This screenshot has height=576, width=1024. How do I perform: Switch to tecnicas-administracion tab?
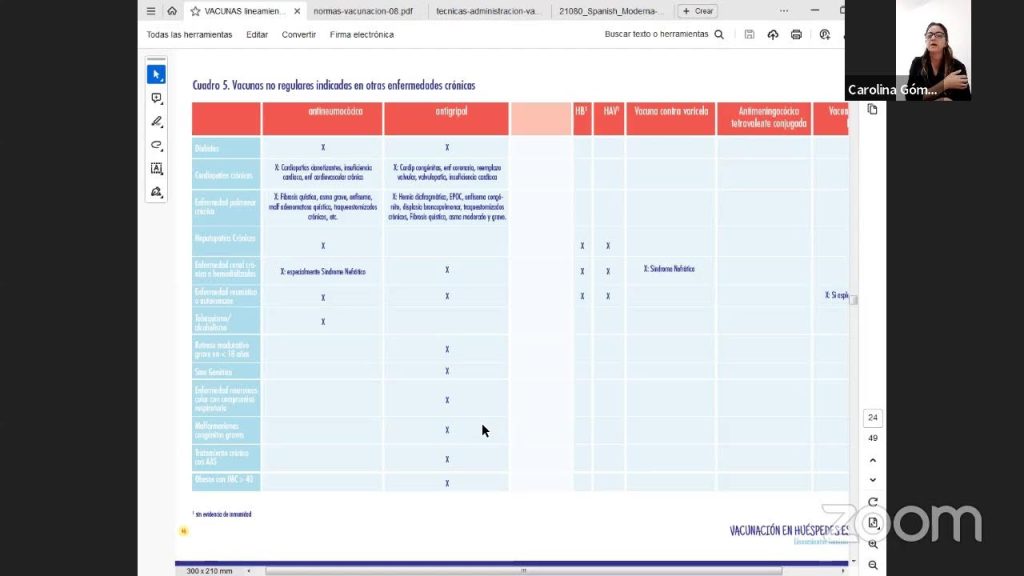click(490, 11)
